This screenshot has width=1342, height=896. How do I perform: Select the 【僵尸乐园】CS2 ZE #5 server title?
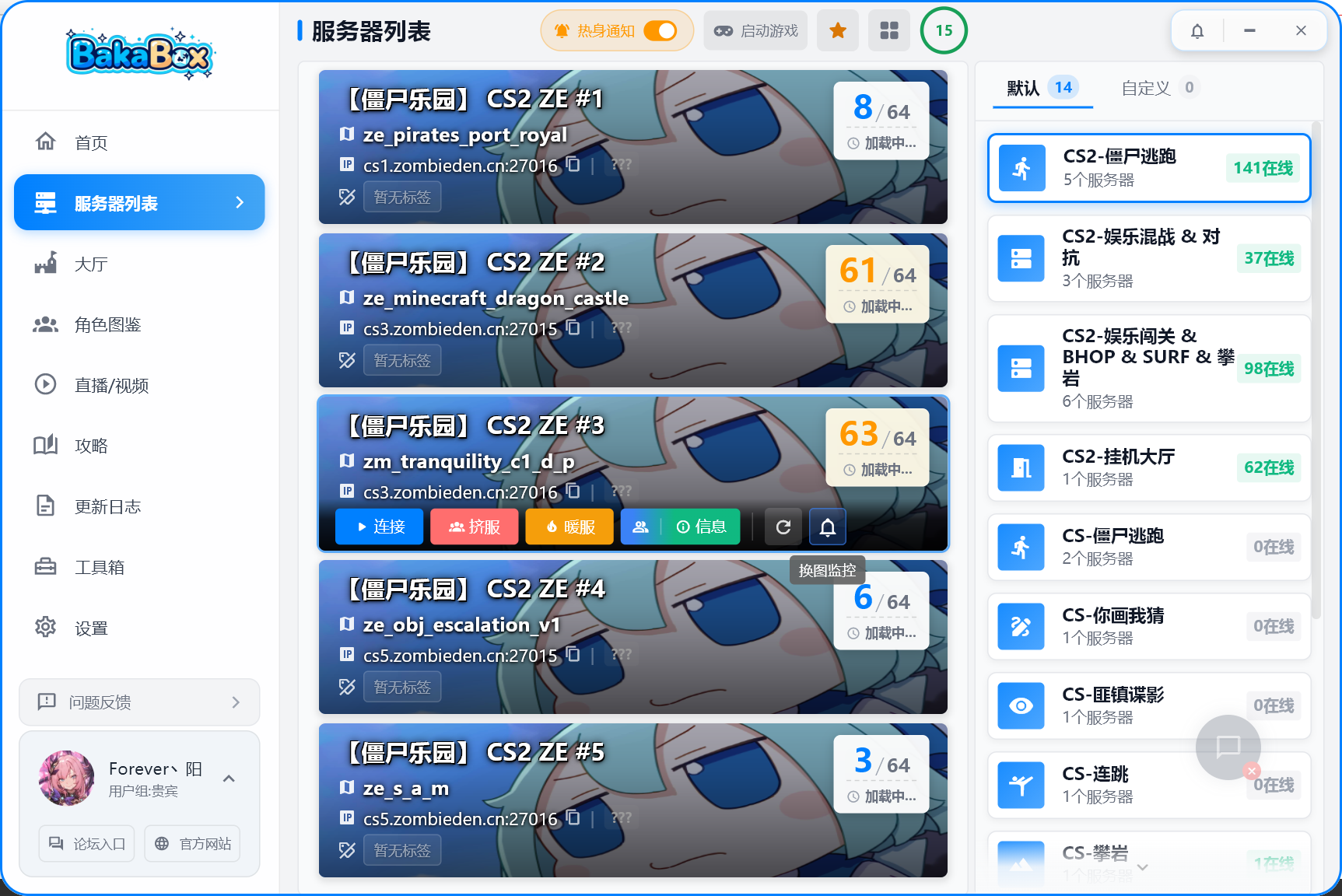472,752
